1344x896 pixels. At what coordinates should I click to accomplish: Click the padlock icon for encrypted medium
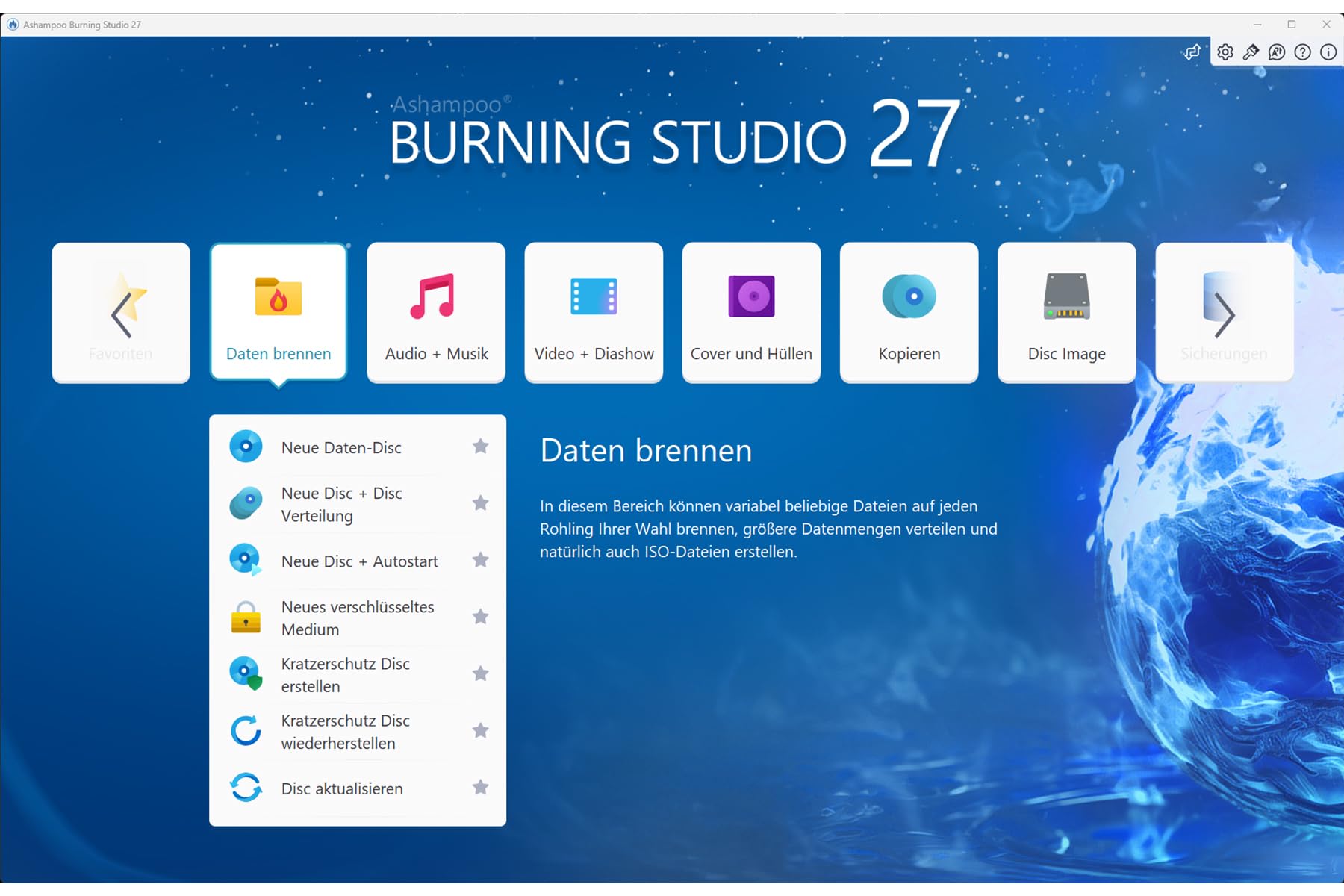246,617
